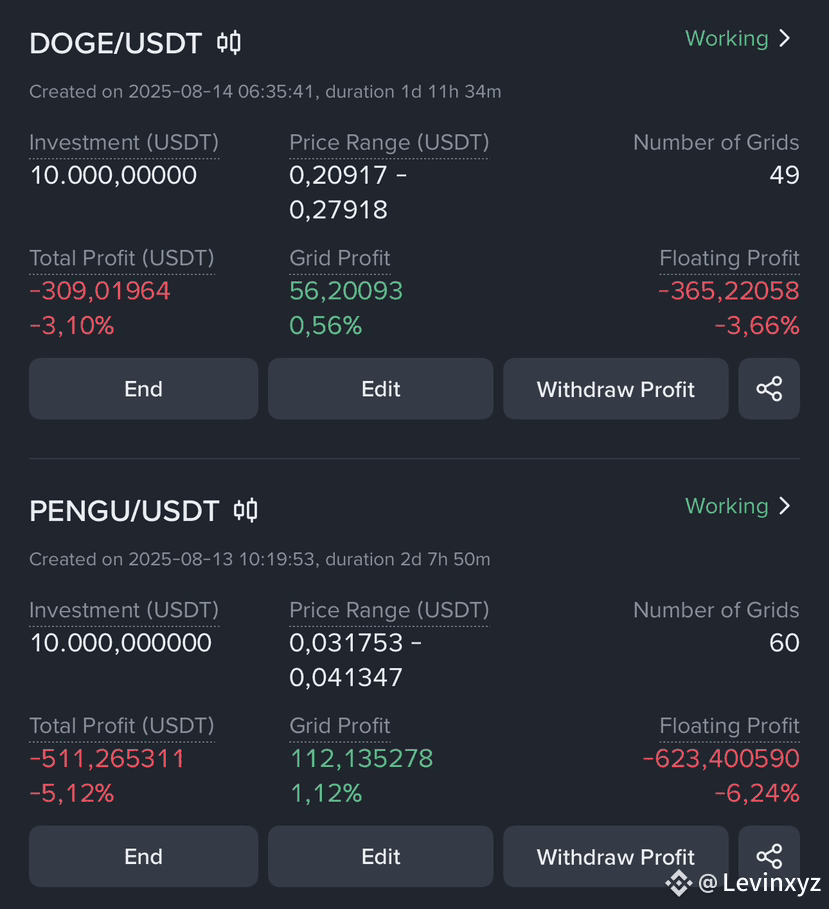Tap the Binance logo watermark
829x909 pixels.
678,883
